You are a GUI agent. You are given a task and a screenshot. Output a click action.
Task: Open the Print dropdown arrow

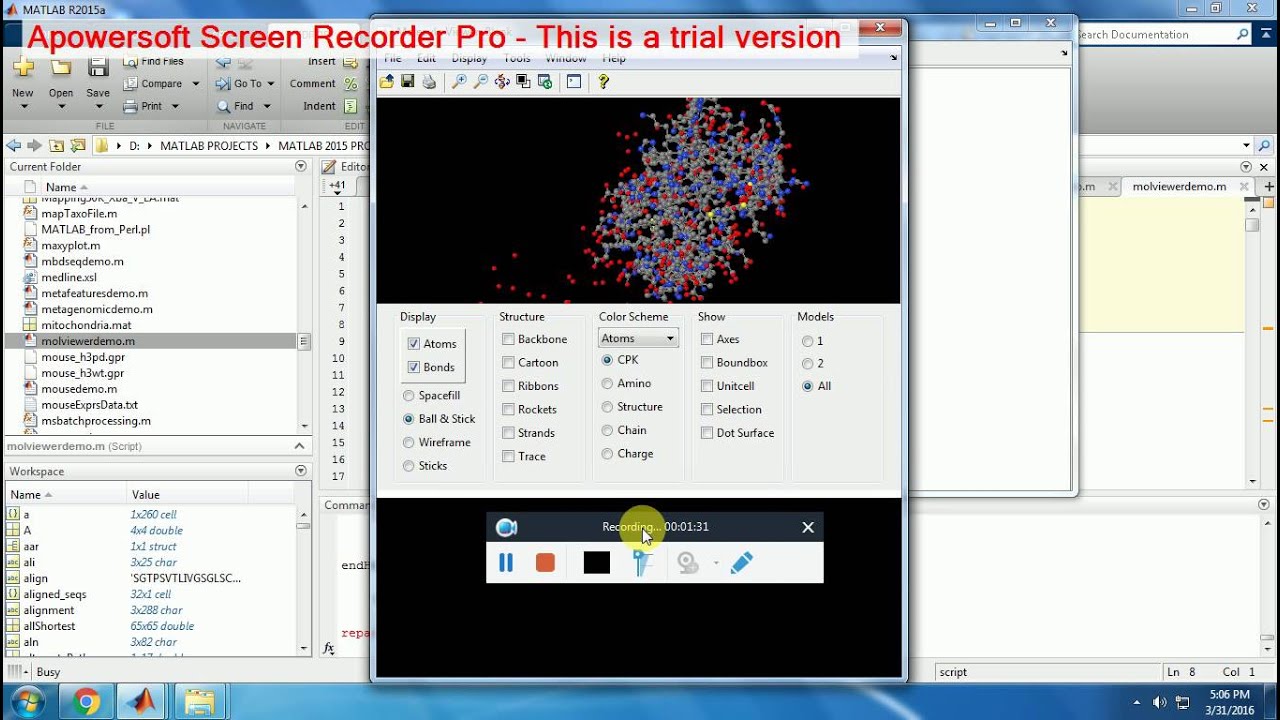(x=175, y=106)
